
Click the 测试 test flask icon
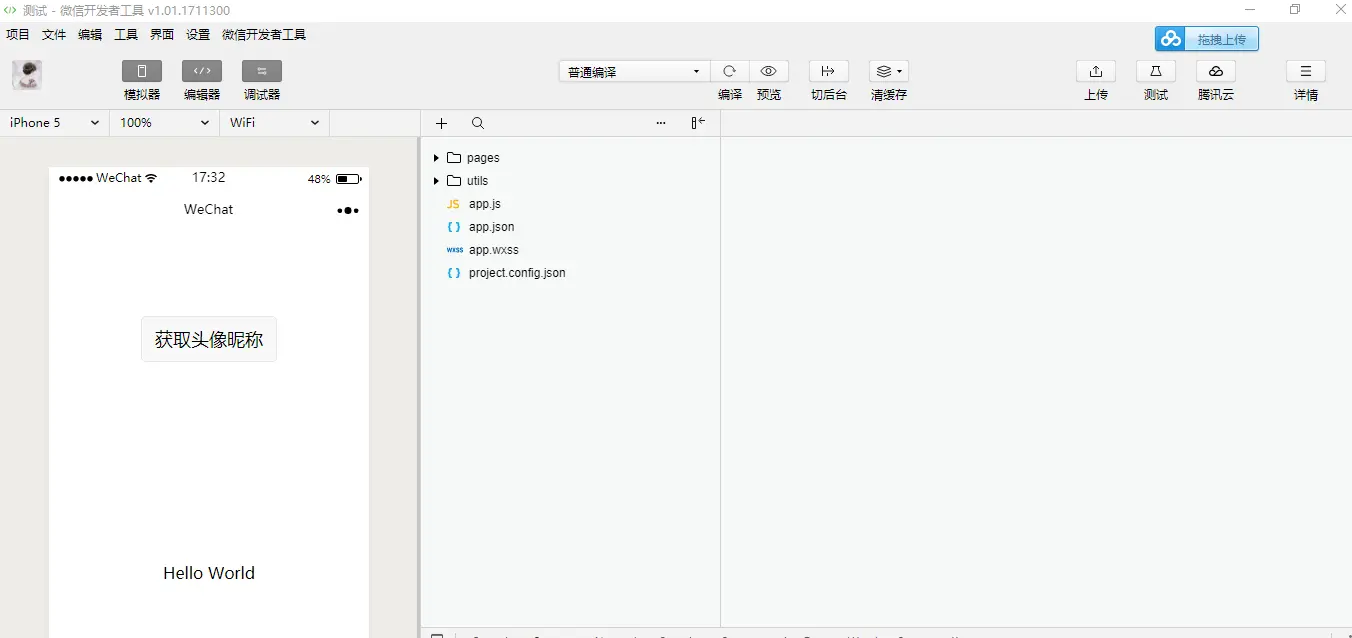pyautogui.click(x=1156, y=71)
